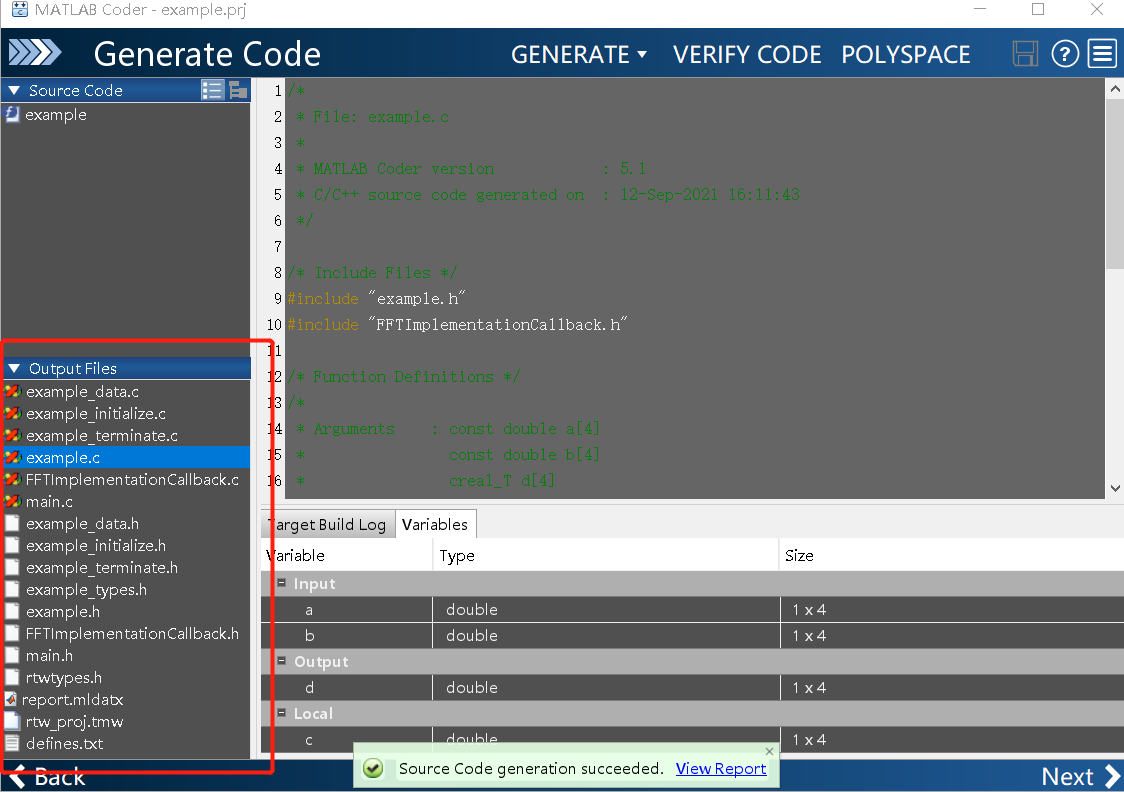Open report.mldatx file
This screenshot has height=792, width=1124.
tap(72, 700)
